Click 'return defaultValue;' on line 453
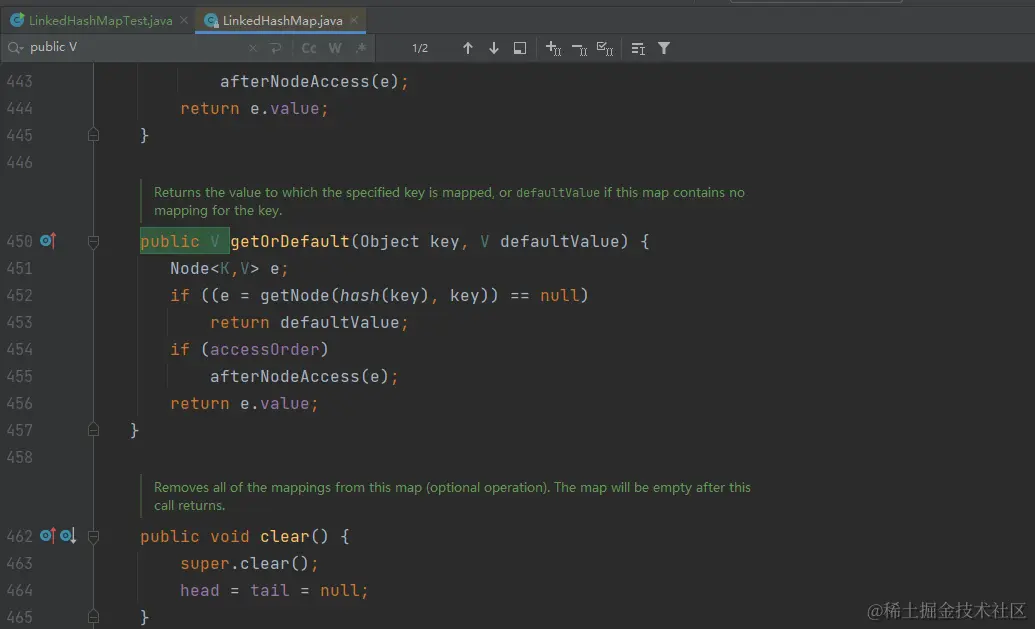1035x629 pixels. coord(309,323)
